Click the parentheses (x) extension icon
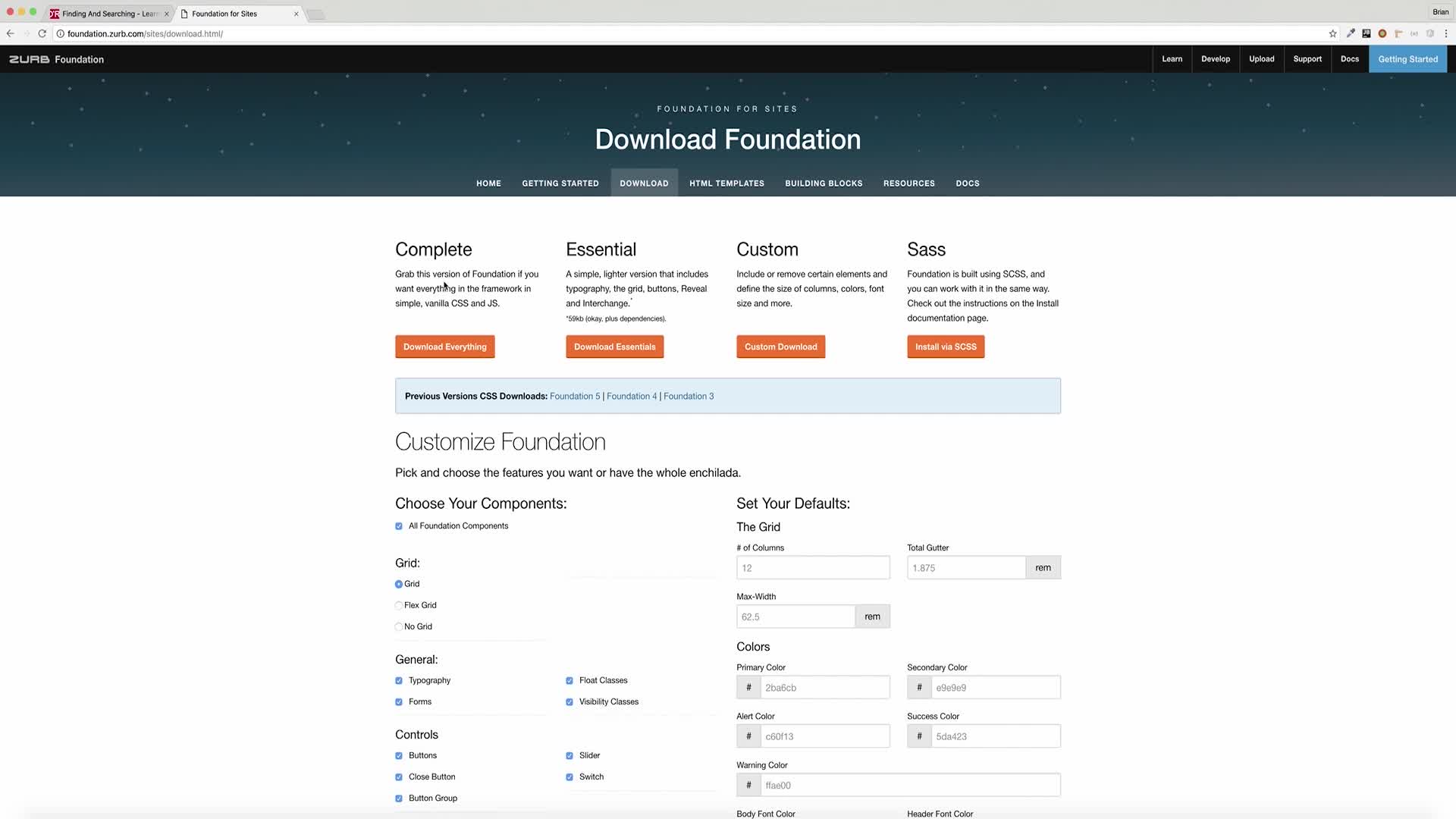Viewport: 1456px width, 819px height. tap(1414, 33)
